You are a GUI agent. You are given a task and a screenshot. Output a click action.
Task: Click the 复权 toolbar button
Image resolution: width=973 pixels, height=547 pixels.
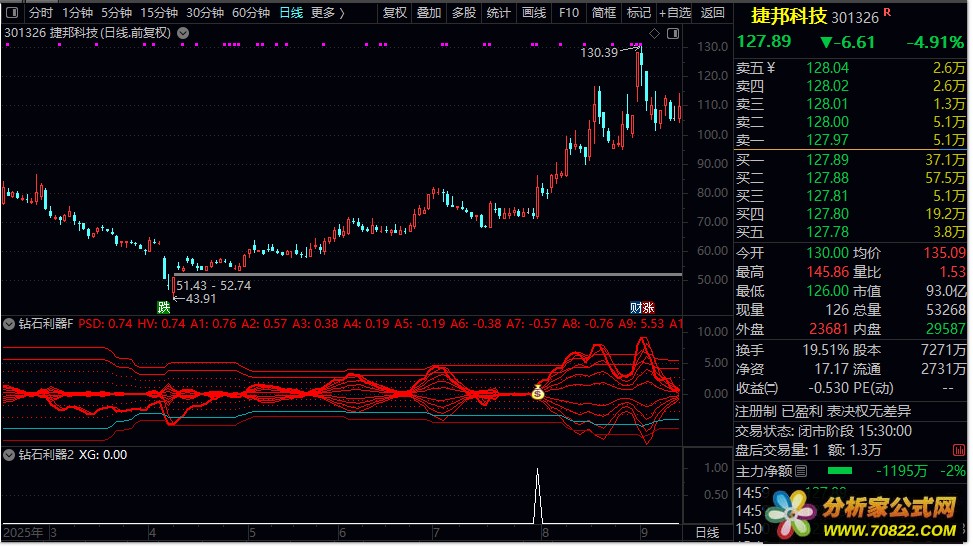pyautogui.click(x=395, y=13)
